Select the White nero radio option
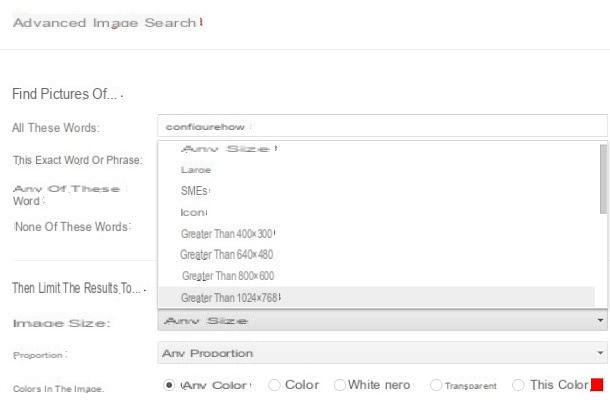Image resolution: width=610 pixels, height=403 pixels. tap(340, 385)
